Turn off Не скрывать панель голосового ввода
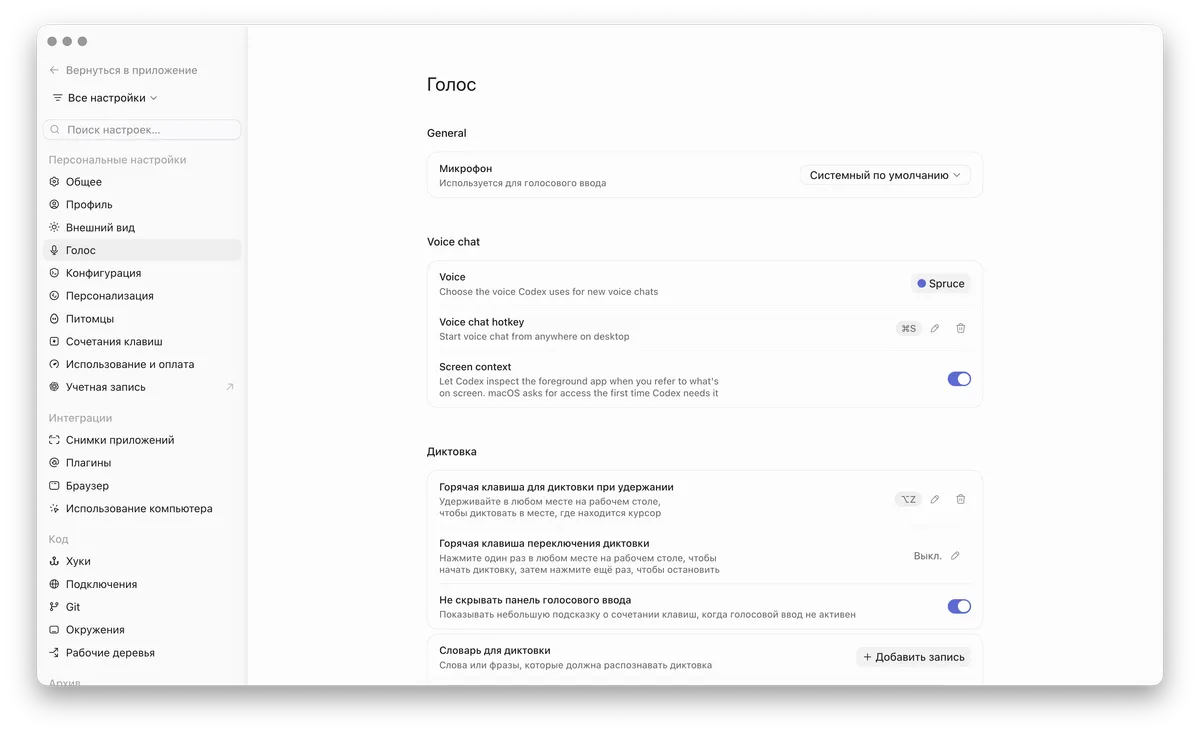 [x=959, y=606]
